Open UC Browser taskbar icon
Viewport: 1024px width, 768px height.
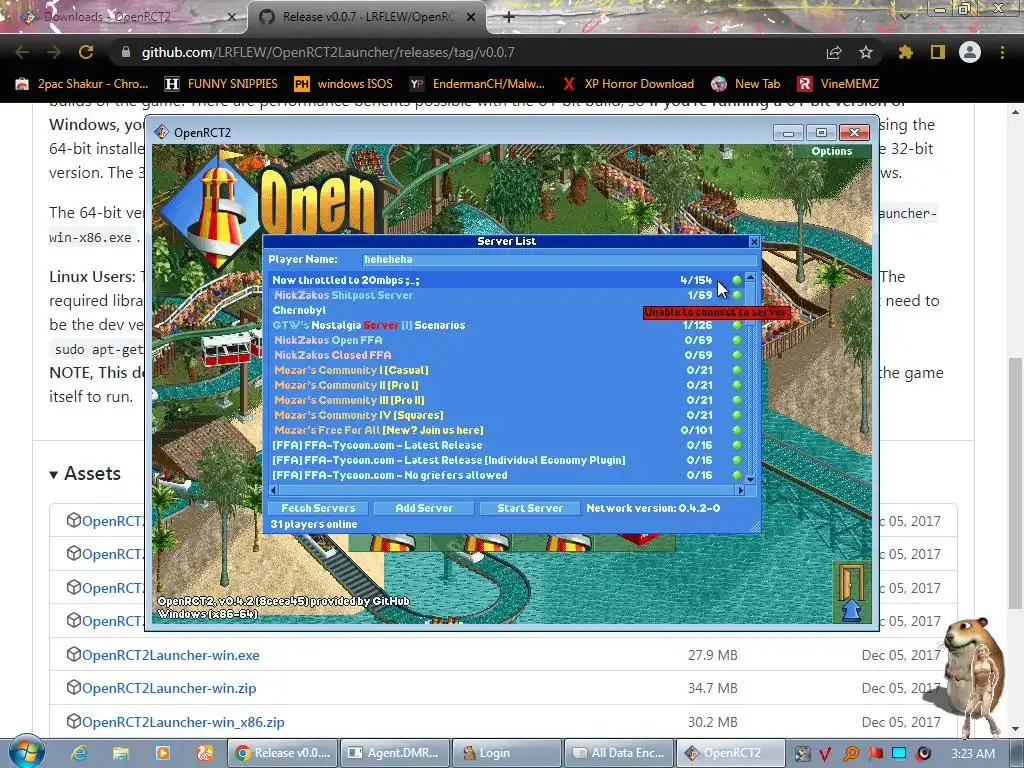click(204, 753)
